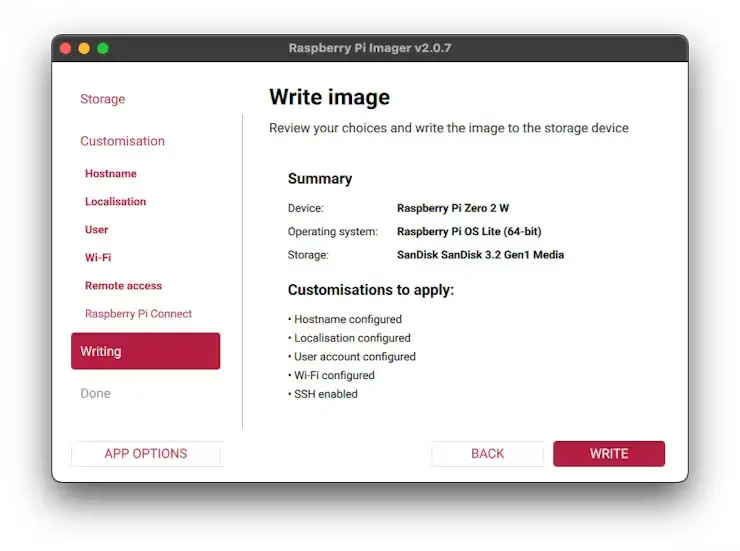Select the highlighted Writing step
The image size is (740, 551).
(x=145, y=351)
